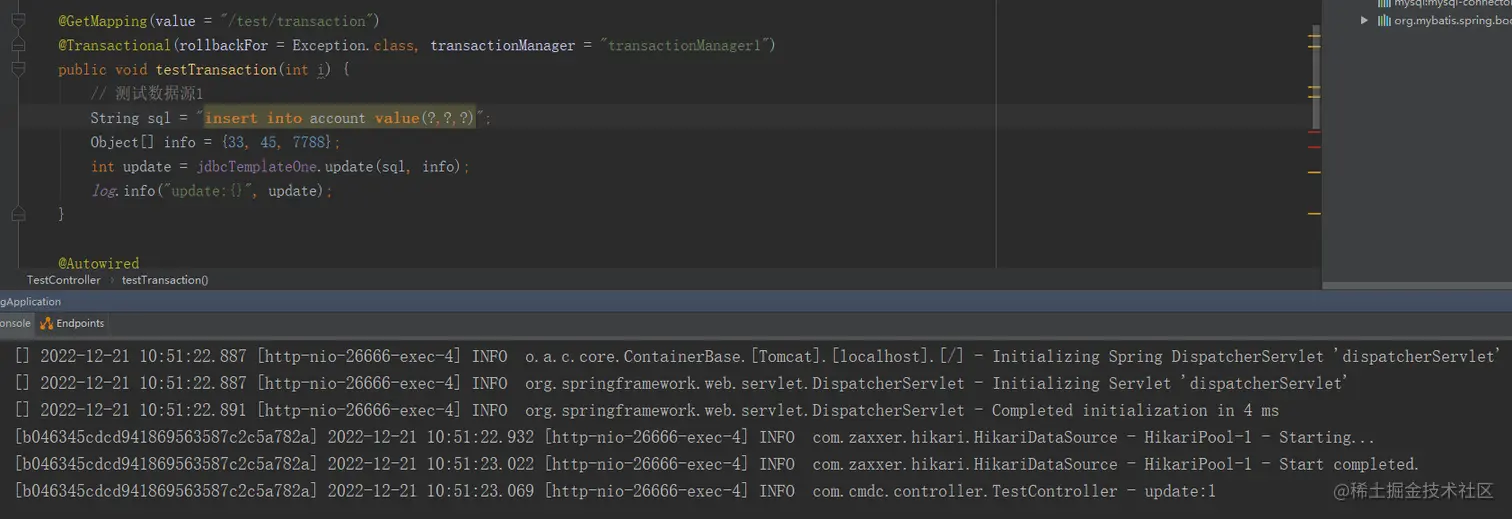The height and width of the screenshot is (519, 1512).
Task: Switch to the Console tab
Action: pos(15,323)
